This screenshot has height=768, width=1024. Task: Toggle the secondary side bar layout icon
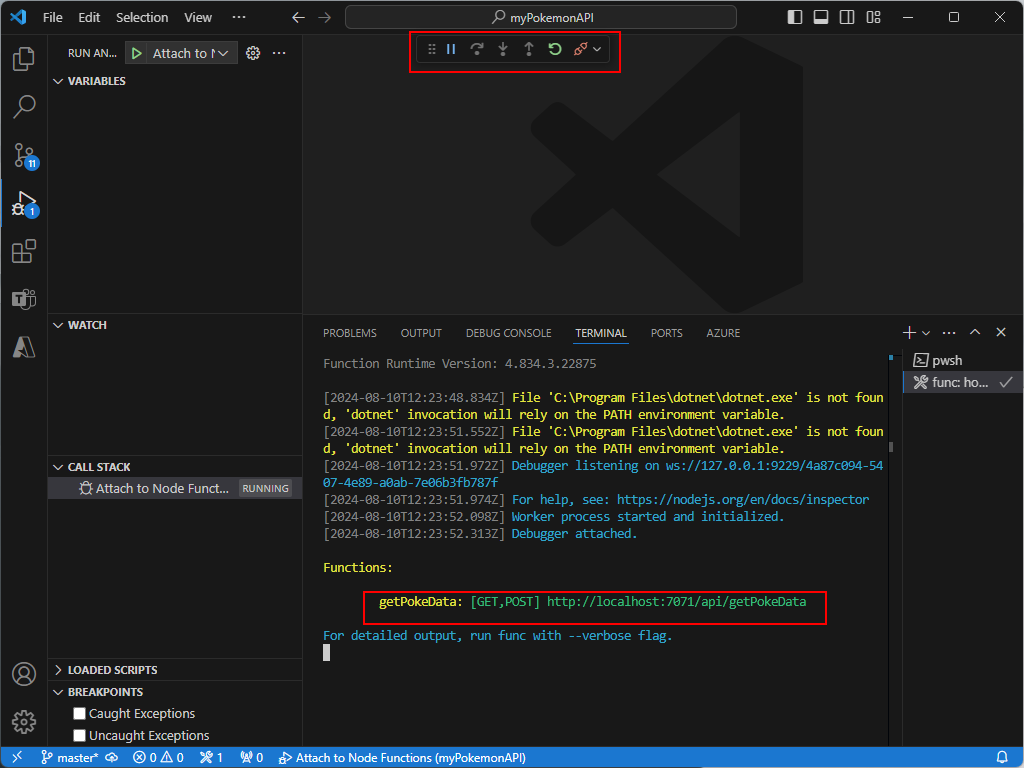[x=847, y=18]
